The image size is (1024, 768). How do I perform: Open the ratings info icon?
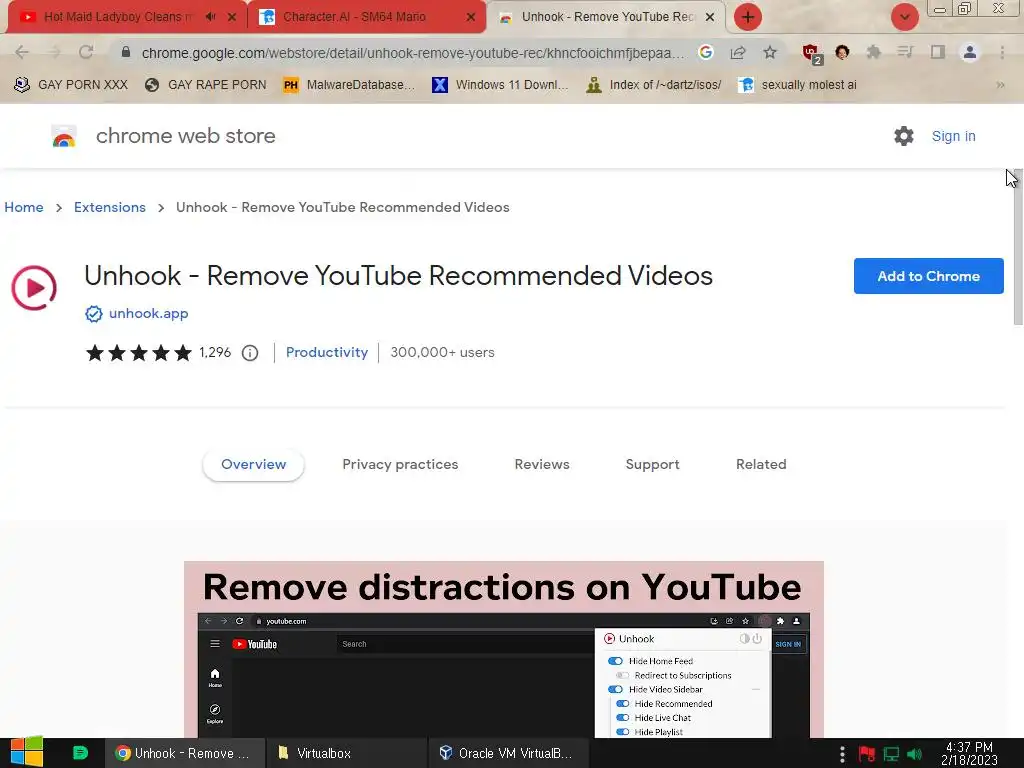[x=249, y=353]
